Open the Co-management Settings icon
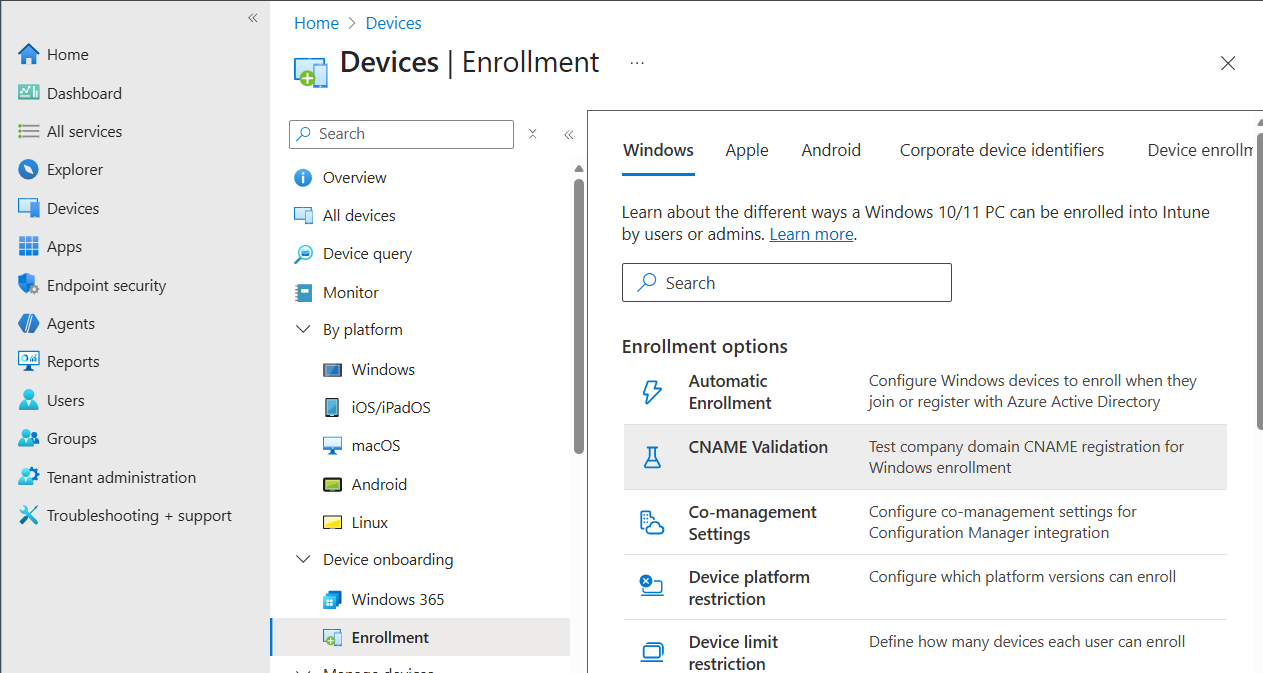 point(652,522)
